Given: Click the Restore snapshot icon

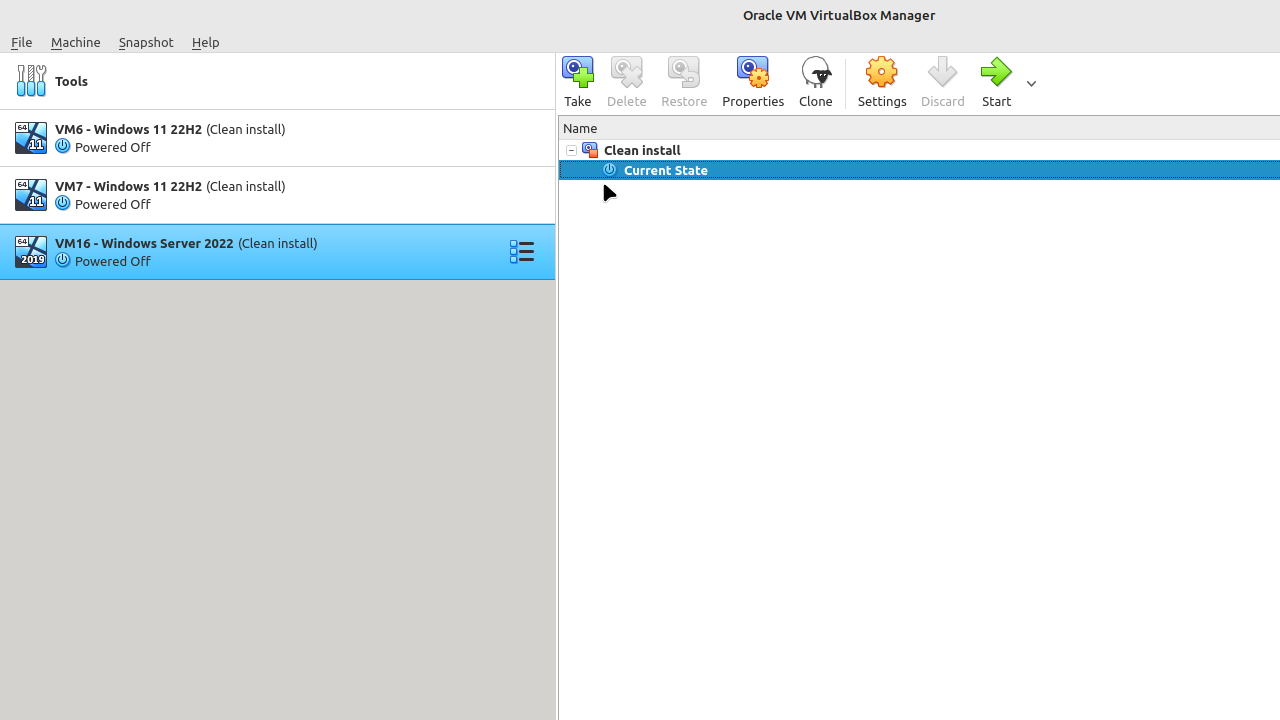Looking at the screenshot, I should coord(684,73).
